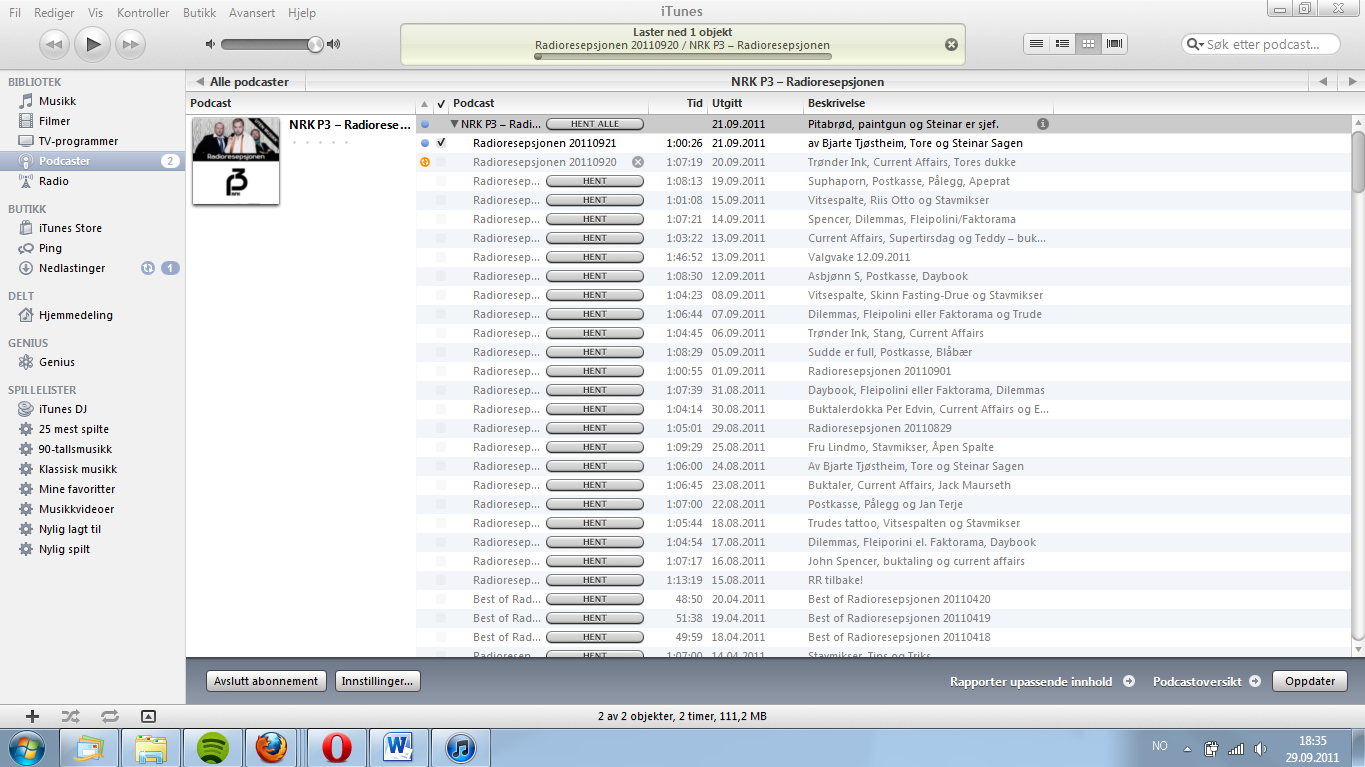Click Avslutt abonnement button
Image resolution: width=1365 pixels, height=767 pixels.
point(266,681)
